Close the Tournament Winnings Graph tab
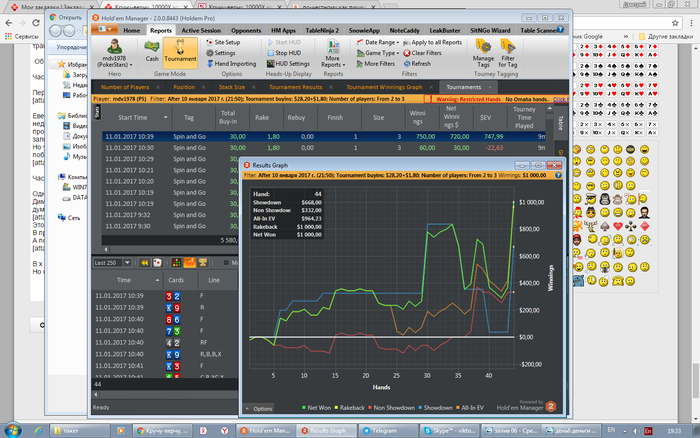 (x=431, y=87)
